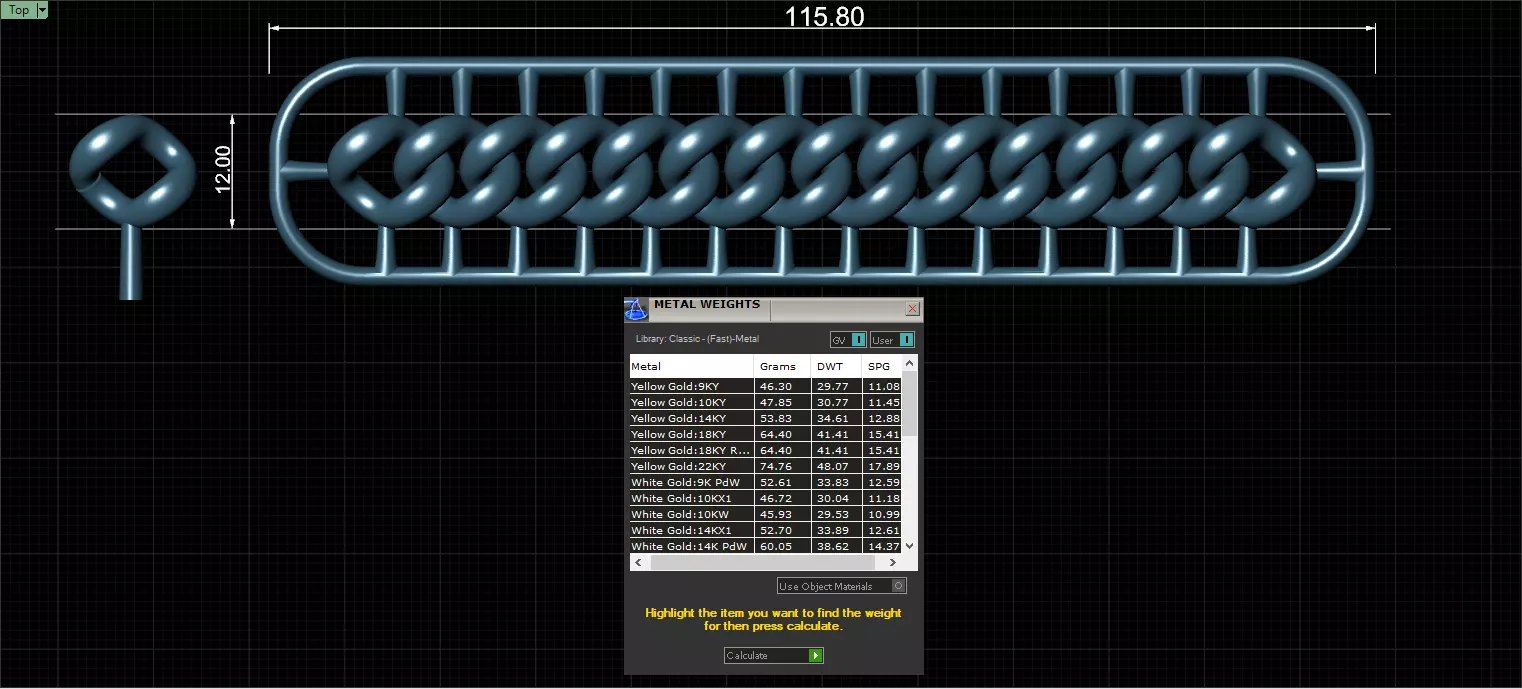The width and height of the screenshot is (1522, 689).
Task: Click the green Calculate arrow icon
Action: [816, 656]
